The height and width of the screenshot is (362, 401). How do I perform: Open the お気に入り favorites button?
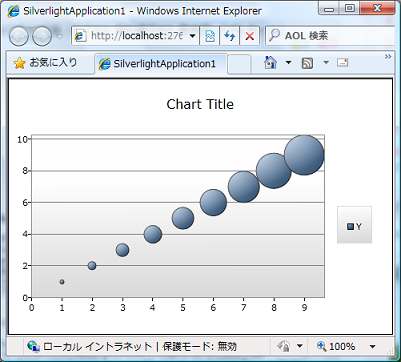coord(45,63)
